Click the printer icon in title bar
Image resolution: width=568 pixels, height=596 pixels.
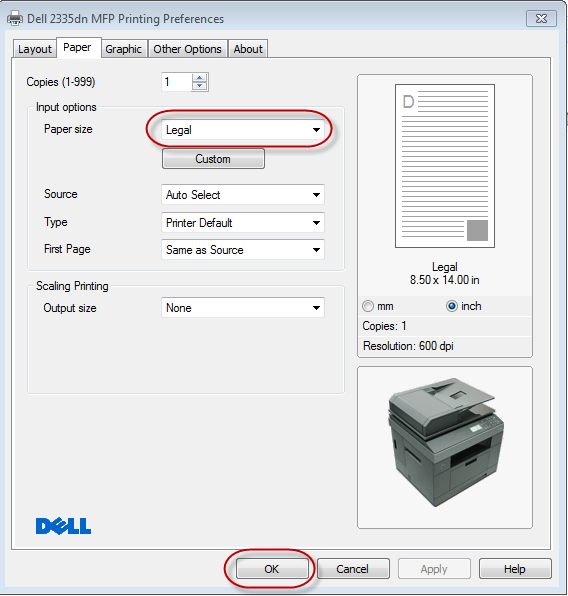(14, 18)
